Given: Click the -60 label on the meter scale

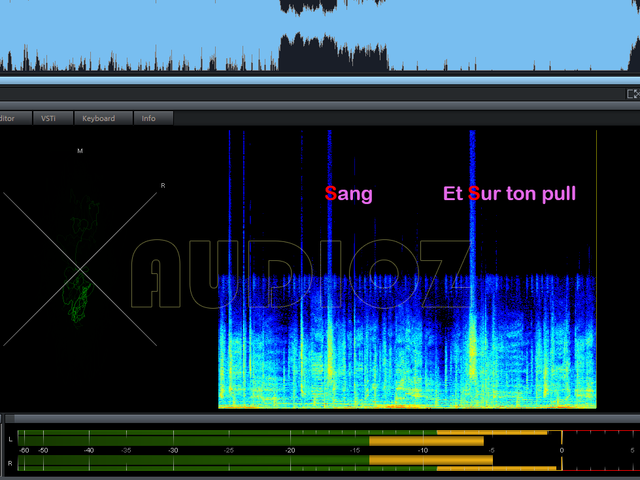Looking at the screenshot, I should coord(24,451).
